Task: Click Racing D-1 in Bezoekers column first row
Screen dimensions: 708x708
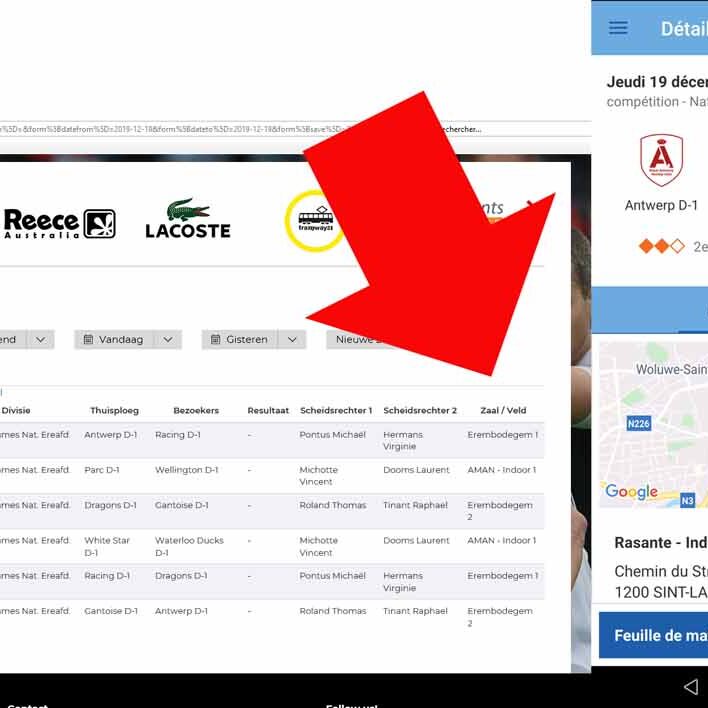Action: point(177,434)
